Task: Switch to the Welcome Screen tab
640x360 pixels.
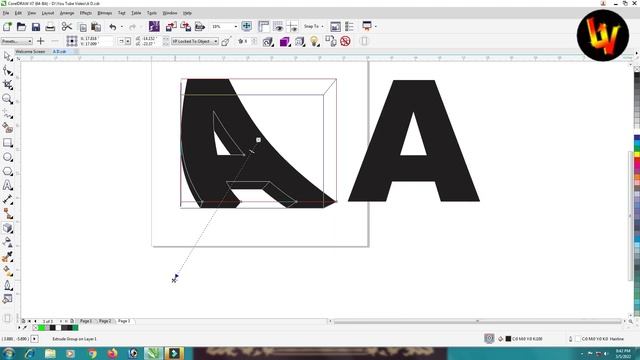Action: click(30, 52)
